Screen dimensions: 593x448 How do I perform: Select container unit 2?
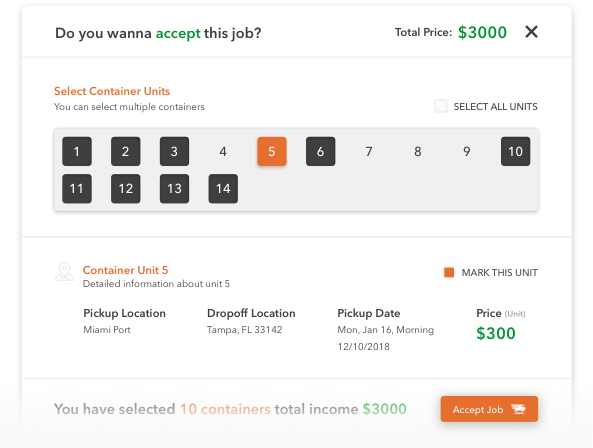[126, 151]
